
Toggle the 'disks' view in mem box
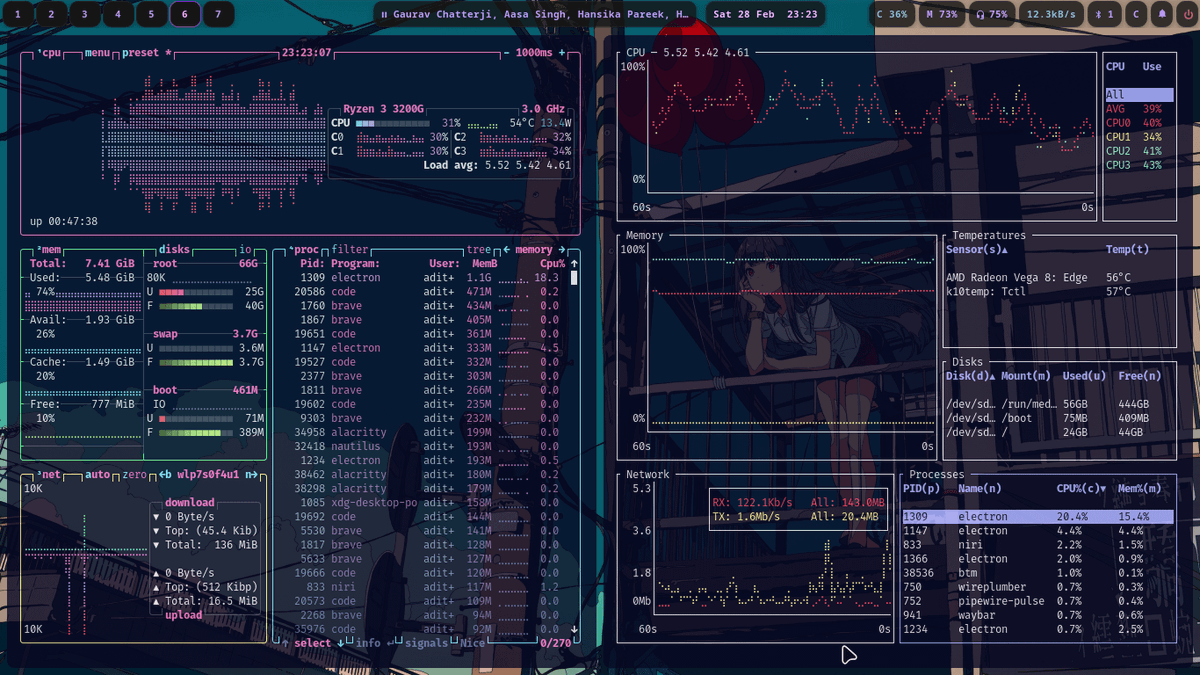(174, 250)
